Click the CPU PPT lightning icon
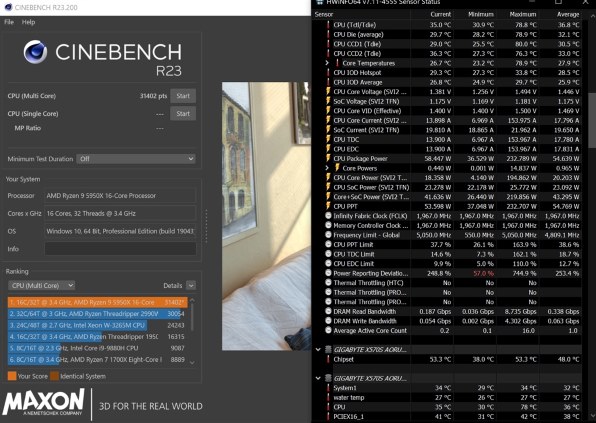Viewport: 596px width, 423px height. (x=328, y=206)
